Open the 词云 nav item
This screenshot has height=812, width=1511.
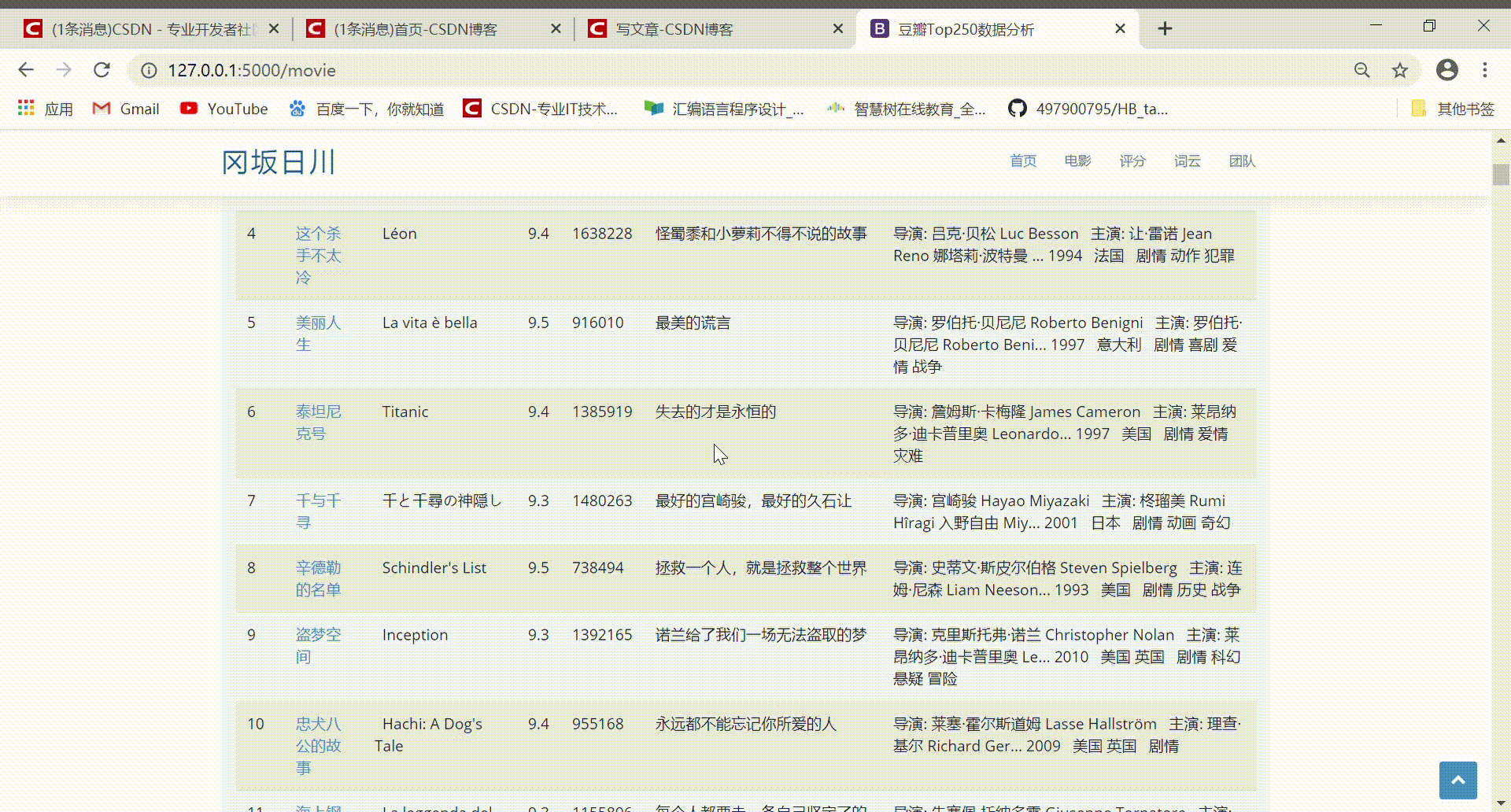click(x=1187, y=161)
